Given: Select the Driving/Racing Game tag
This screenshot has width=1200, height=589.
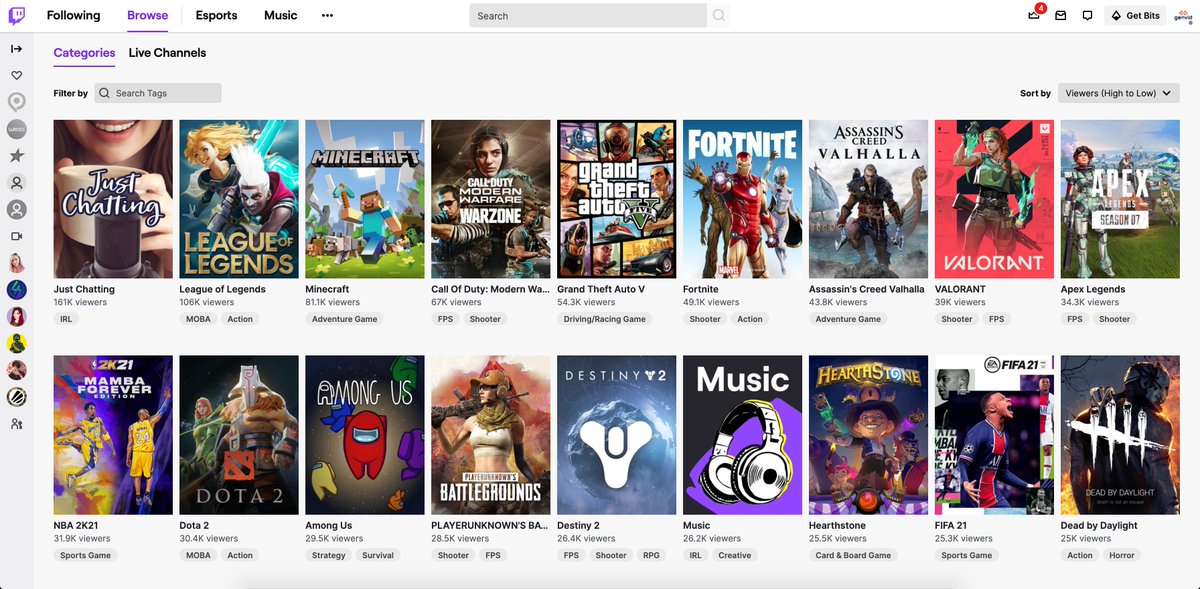Looking at the screenshot, I should click(606, 319).
